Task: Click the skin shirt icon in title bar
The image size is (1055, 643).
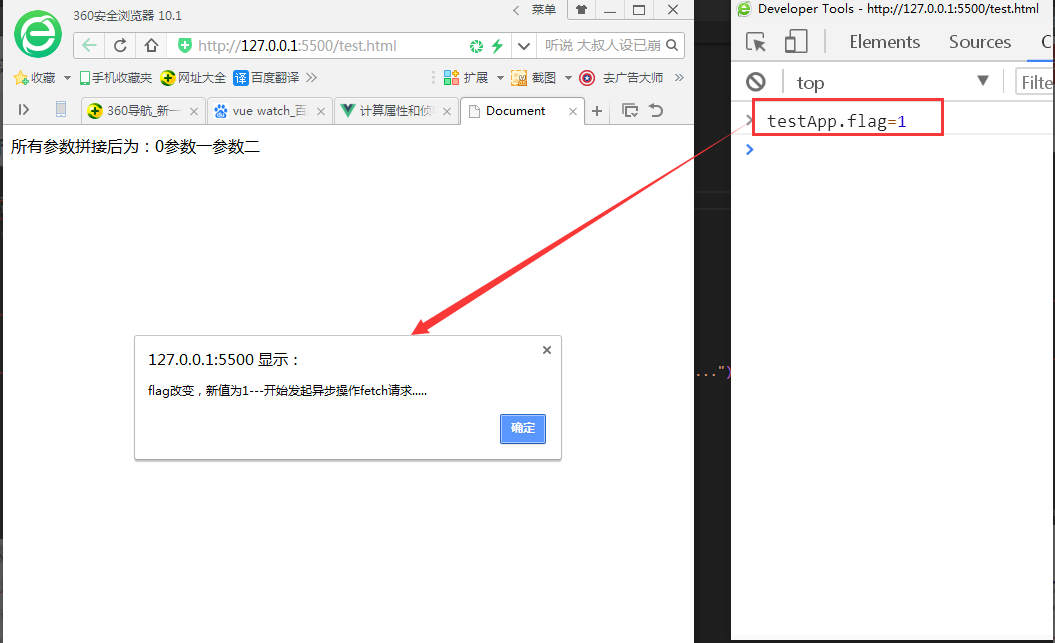Action: click(581, 9)
